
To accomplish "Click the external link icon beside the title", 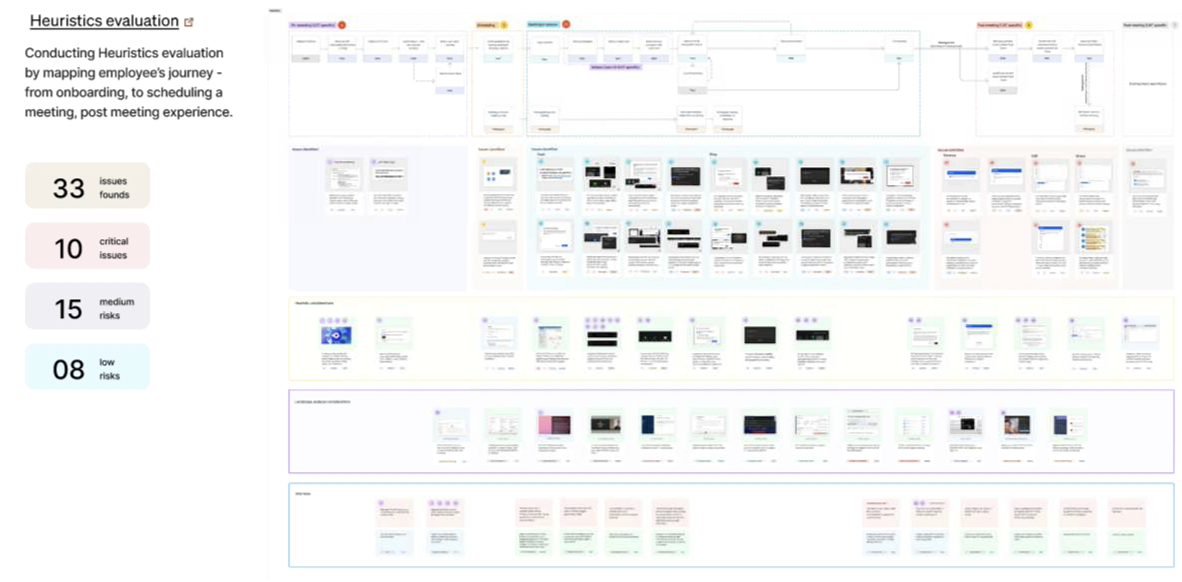I will 189,22.
